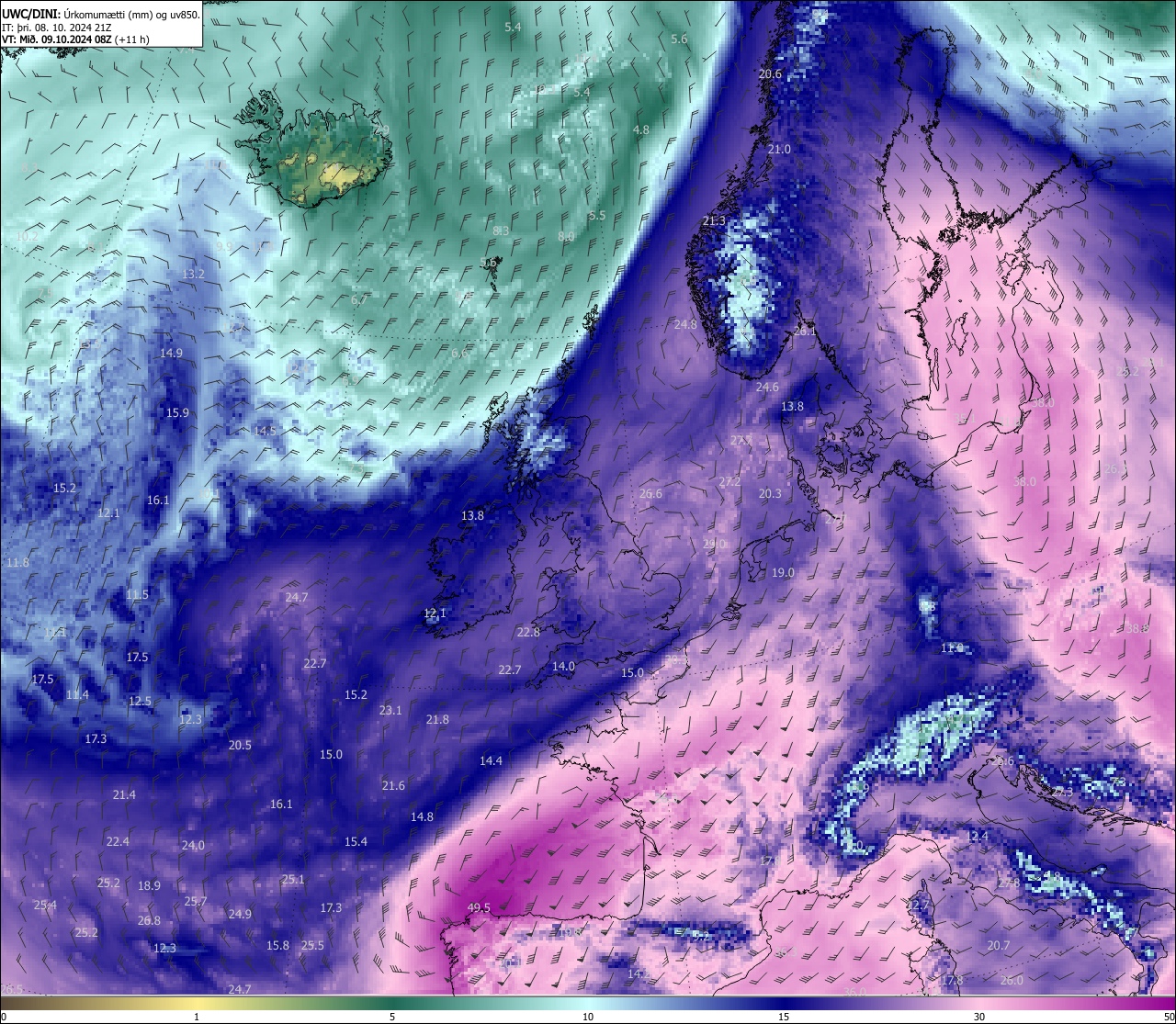Click the 14.9 map value
This screenshot has height=1024, width=1176.
pos(171,353)
